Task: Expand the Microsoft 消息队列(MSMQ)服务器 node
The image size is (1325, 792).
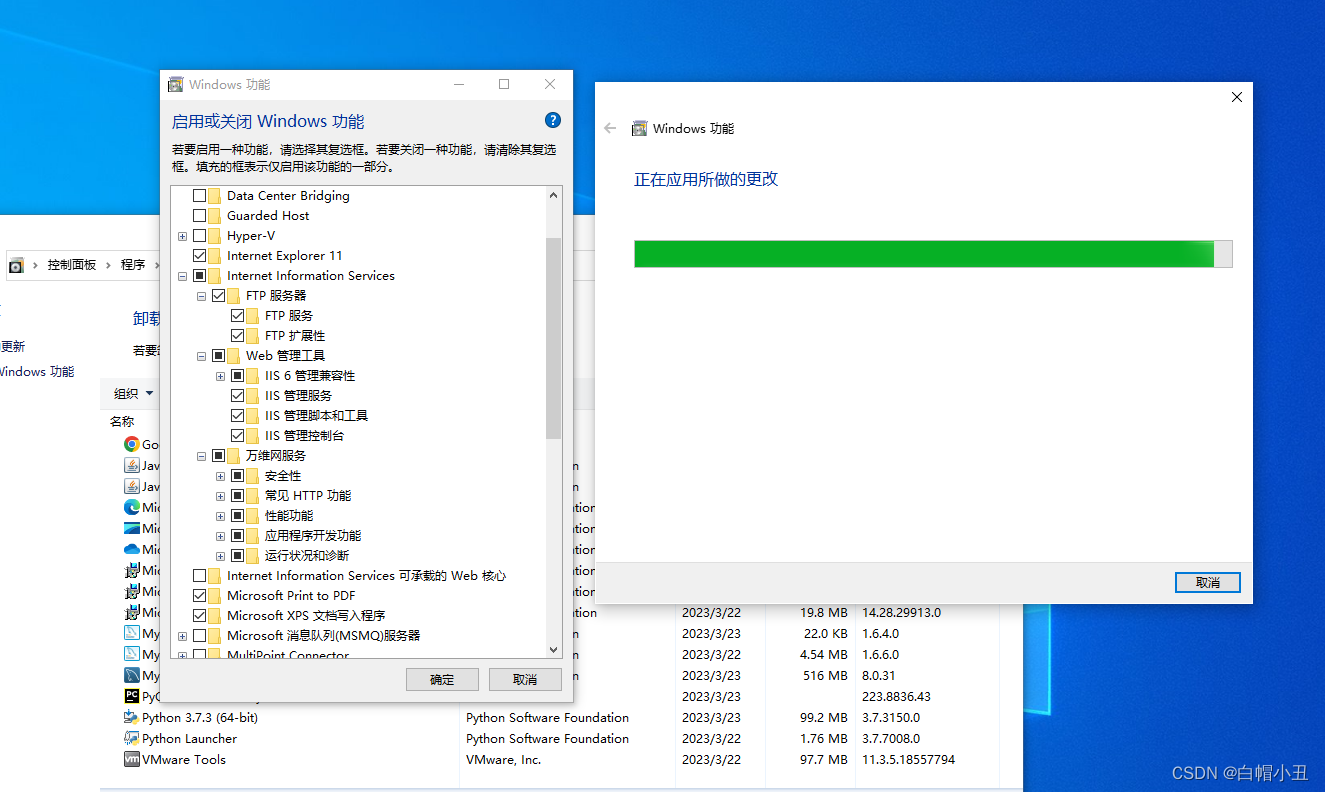Action: (182, 636)
